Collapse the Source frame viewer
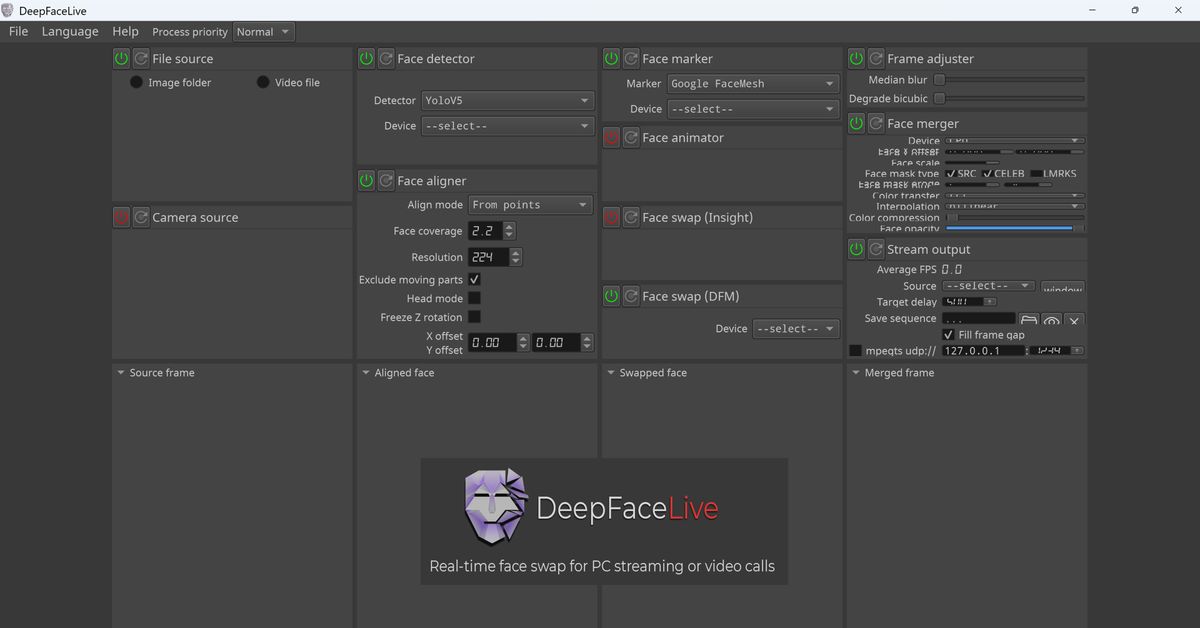The width and height of the screenshot is (1200, 628). tap(120, 373)
